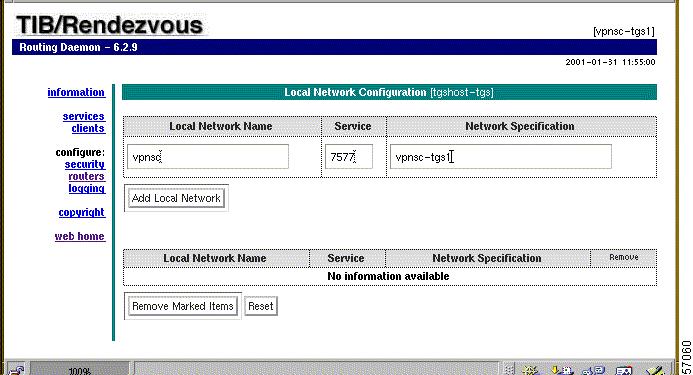Click the Network Specification header in lower table
This screenshot has height=375, width=693.
tap(487, 258)
